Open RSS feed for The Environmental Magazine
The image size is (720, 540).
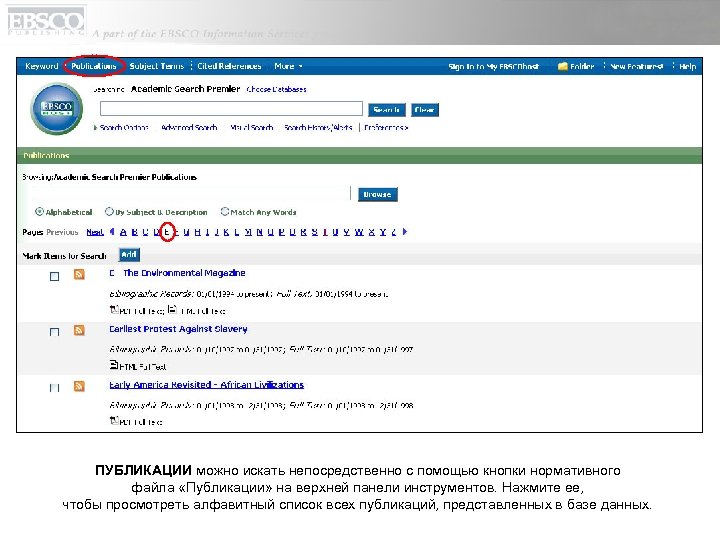(79, 275)
